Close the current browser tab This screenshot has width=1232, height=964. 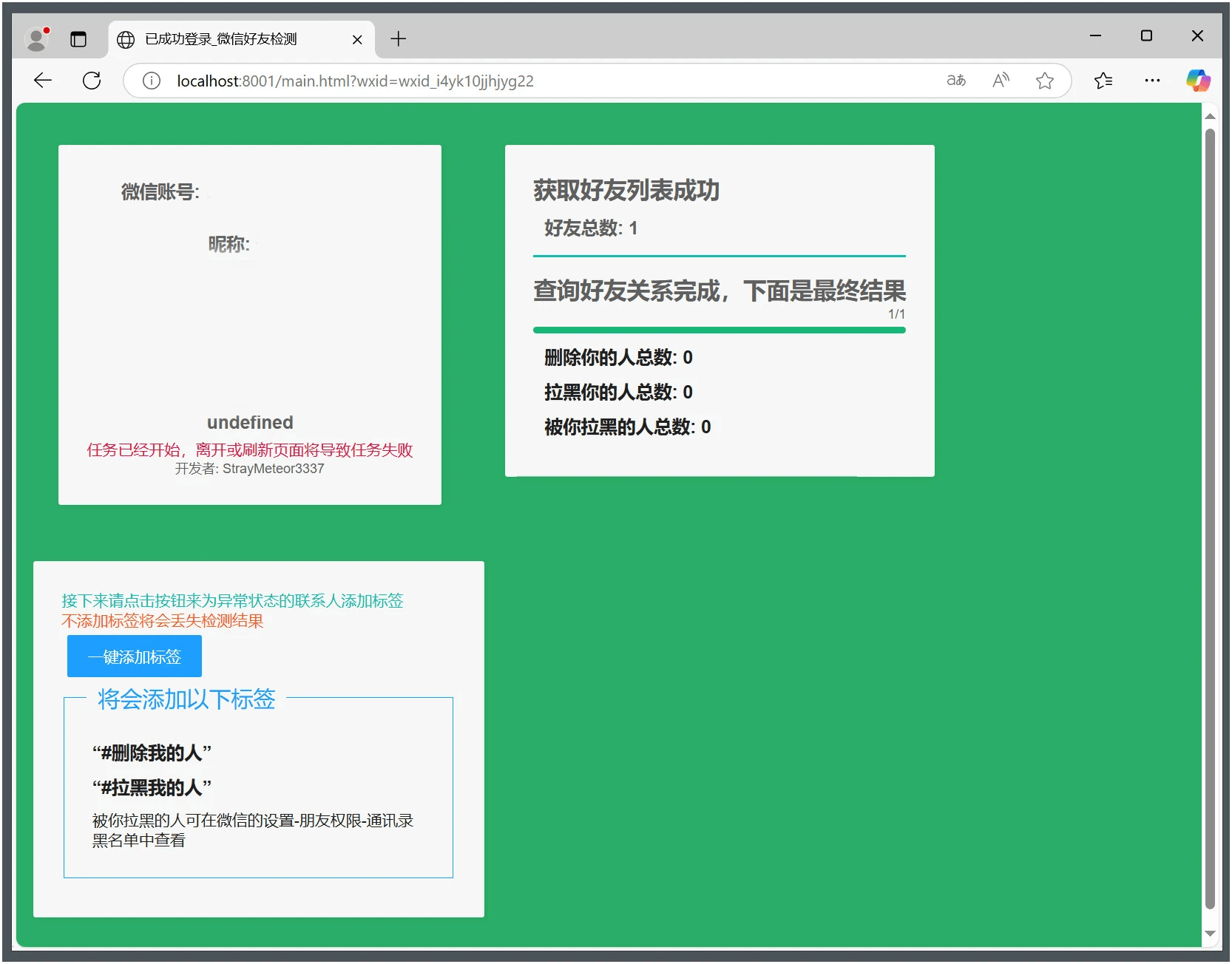(357, 39)
